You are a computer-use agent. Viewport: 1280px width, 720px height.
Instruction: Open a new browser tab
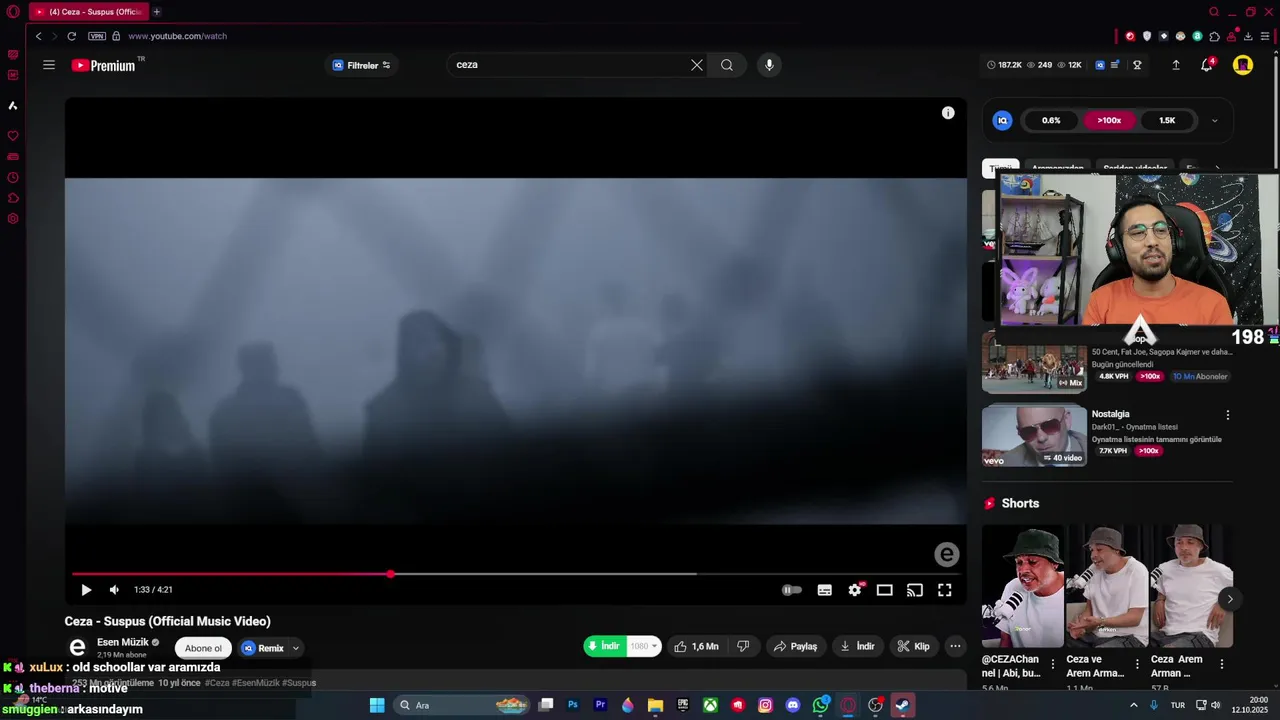[156, 12]
